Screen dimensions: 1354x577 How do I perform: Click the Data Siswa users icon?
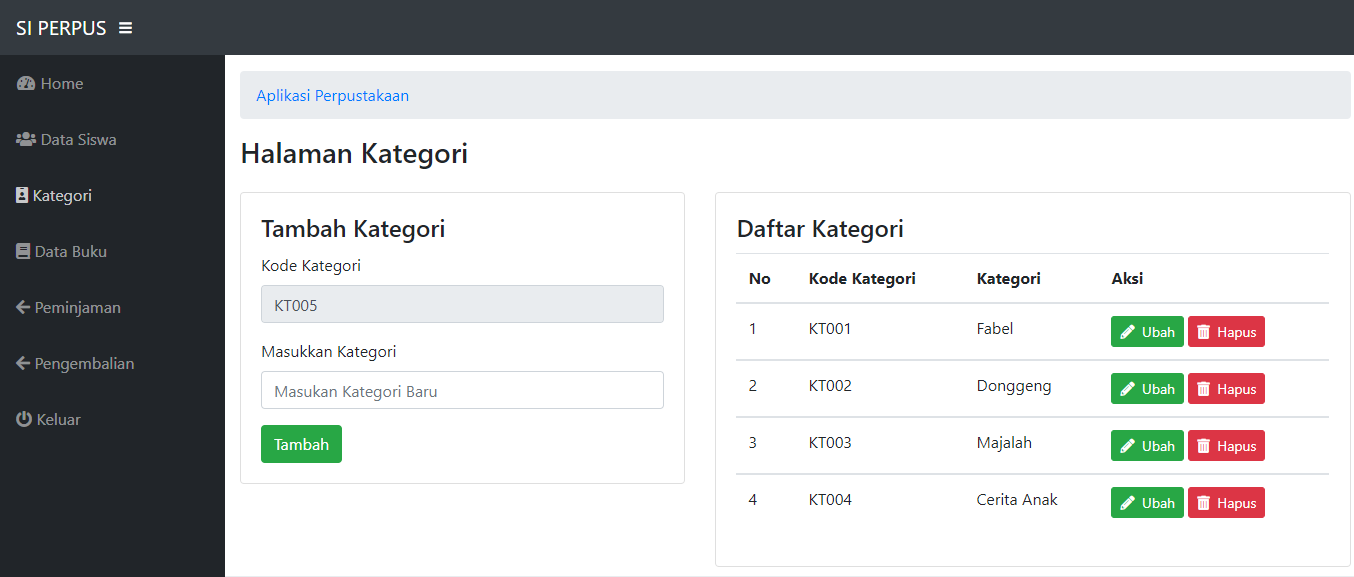26,140
